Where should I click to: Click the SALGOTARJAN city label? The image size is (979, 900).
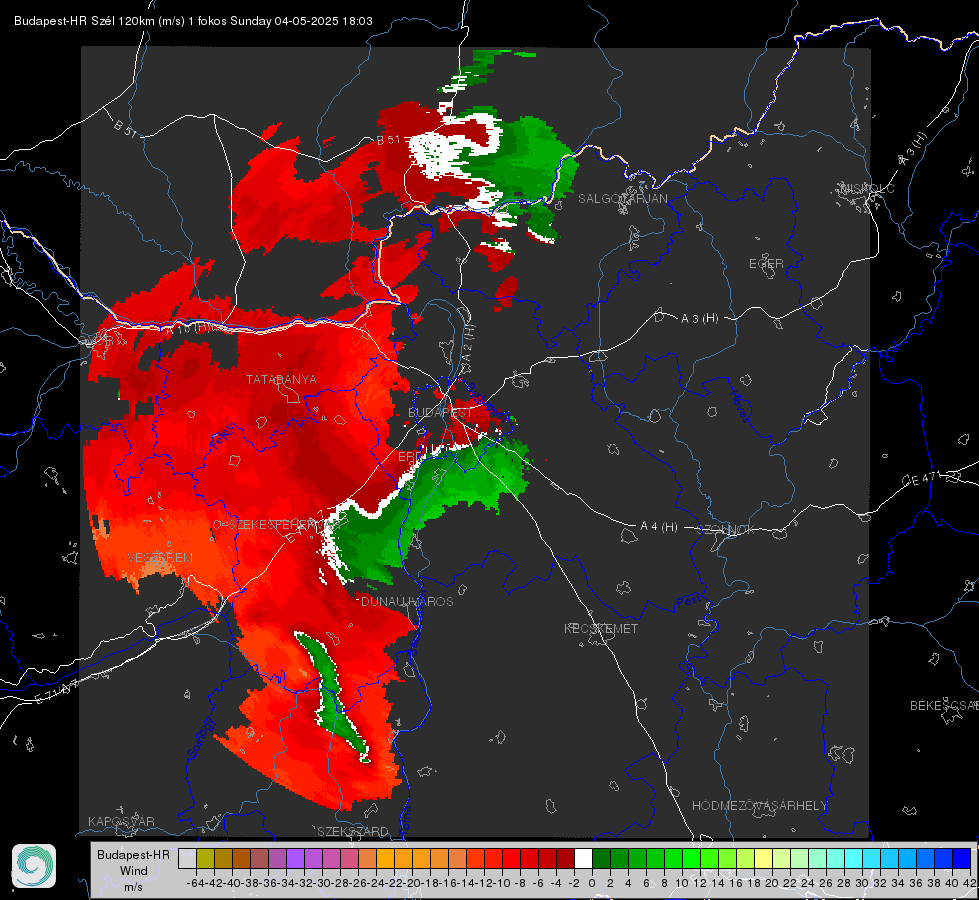pyautogui.click(x=622, y=199)
